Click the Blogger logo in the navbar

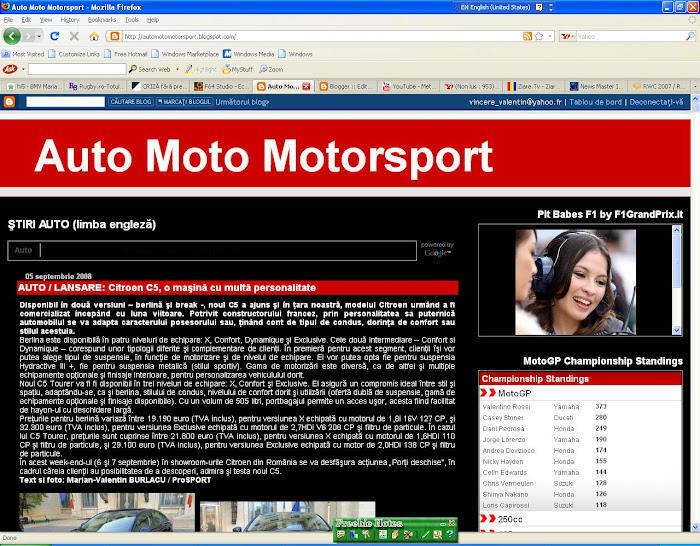coord(9,102)
